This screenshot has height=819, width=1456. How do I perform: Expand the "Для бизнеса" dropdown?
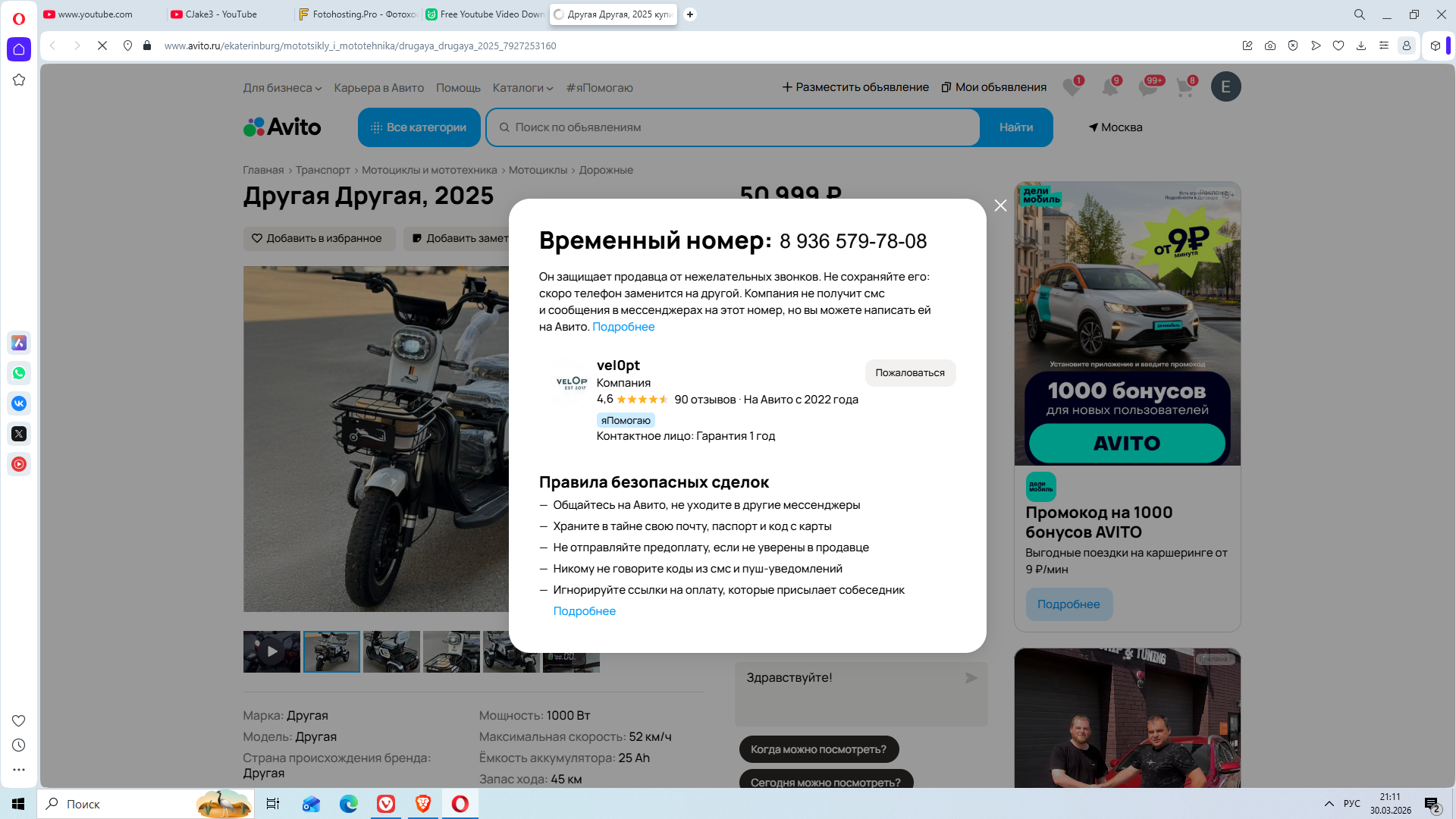[282, 88]
